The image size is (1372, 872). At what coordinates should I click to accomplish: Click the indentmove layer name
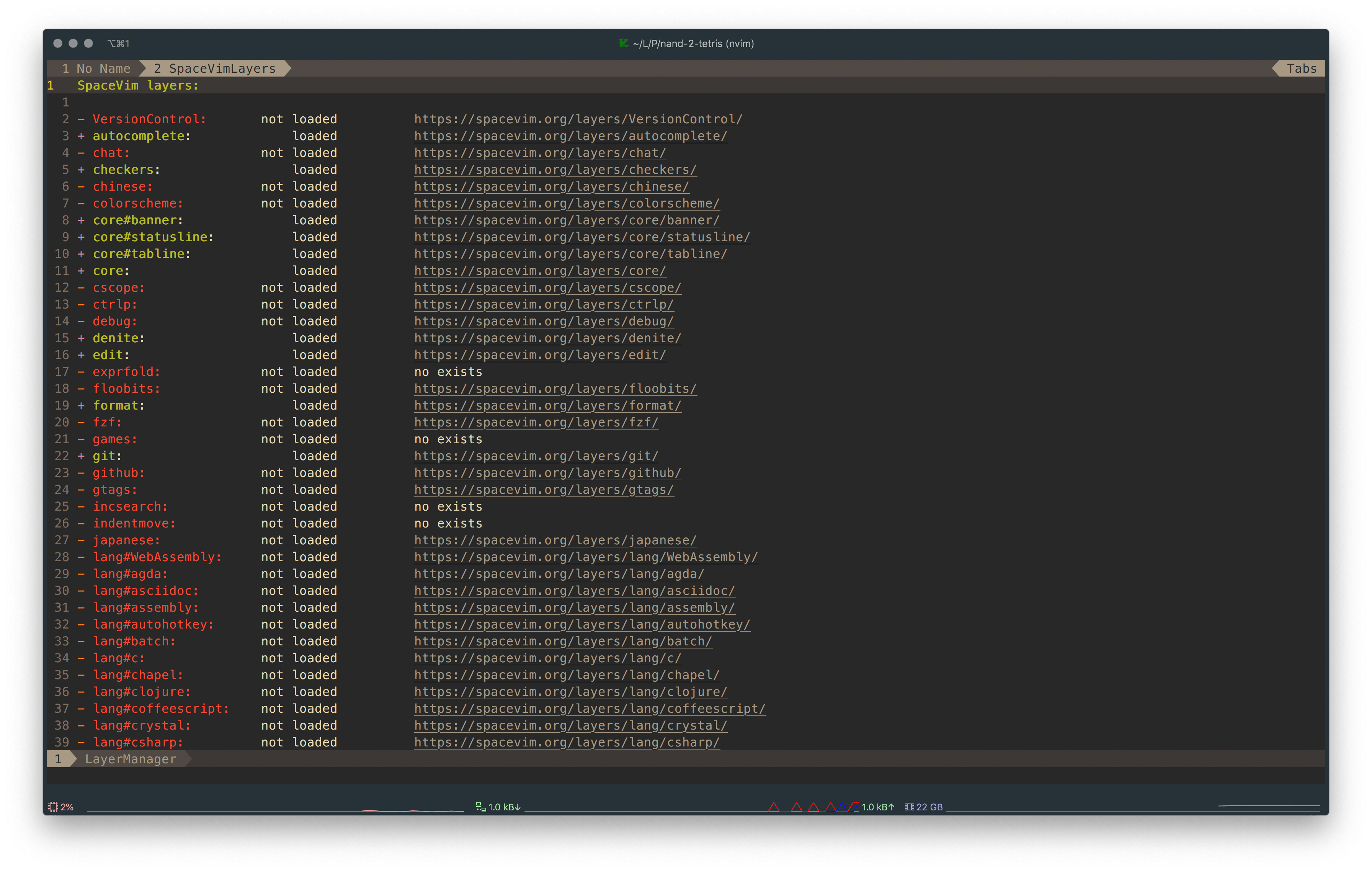(134, 523)
